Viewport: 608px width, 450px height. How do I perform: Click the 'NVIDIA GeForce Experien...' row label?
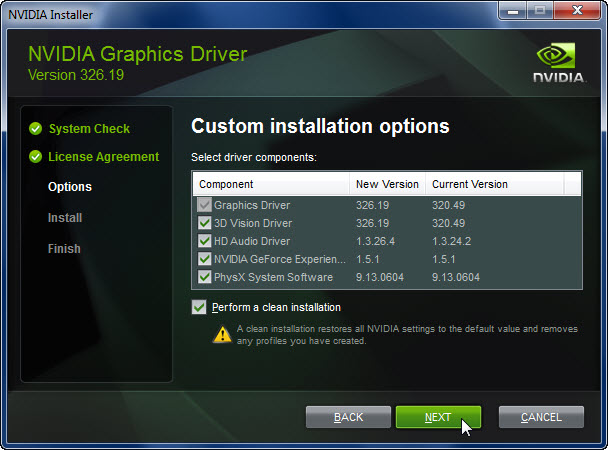coord(280,259)
